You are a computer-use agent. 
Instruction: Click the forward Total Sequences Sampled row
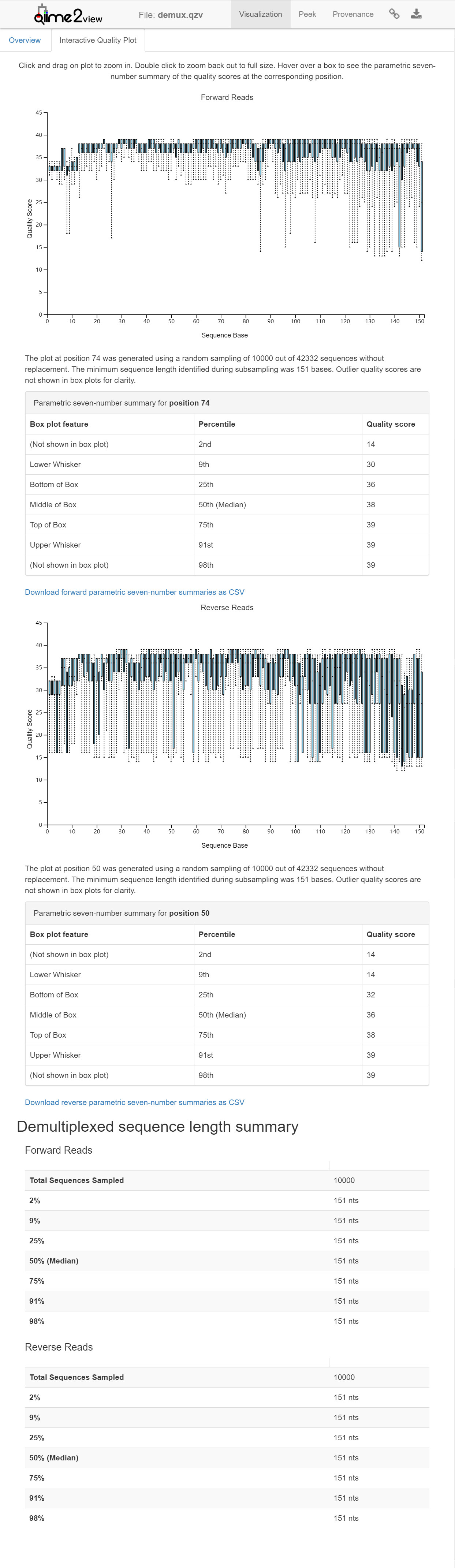tap(227, 1180)
